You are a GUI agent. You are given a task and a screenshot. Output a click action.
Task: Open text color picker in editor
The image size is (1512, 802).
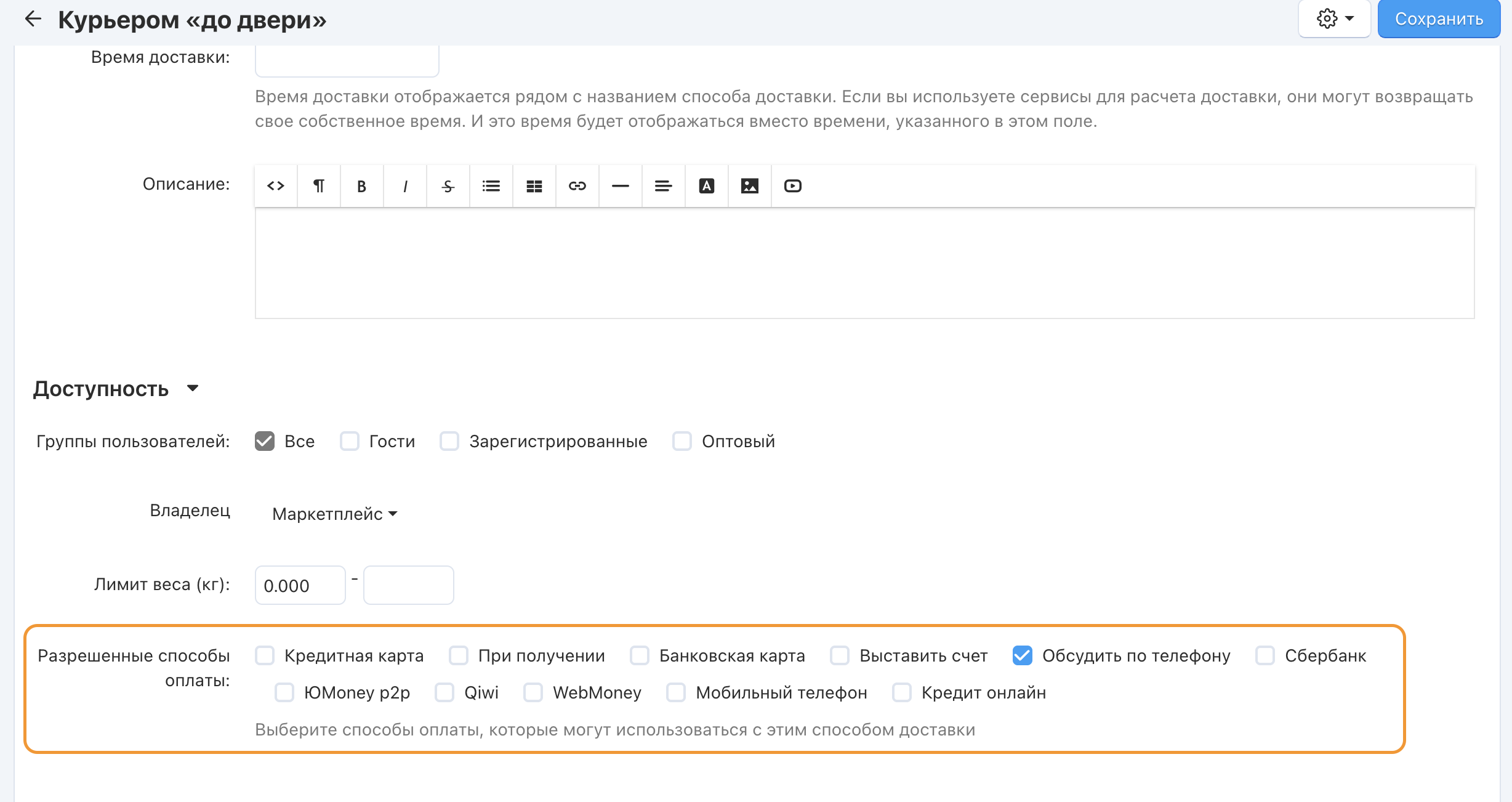click(707, 186)
